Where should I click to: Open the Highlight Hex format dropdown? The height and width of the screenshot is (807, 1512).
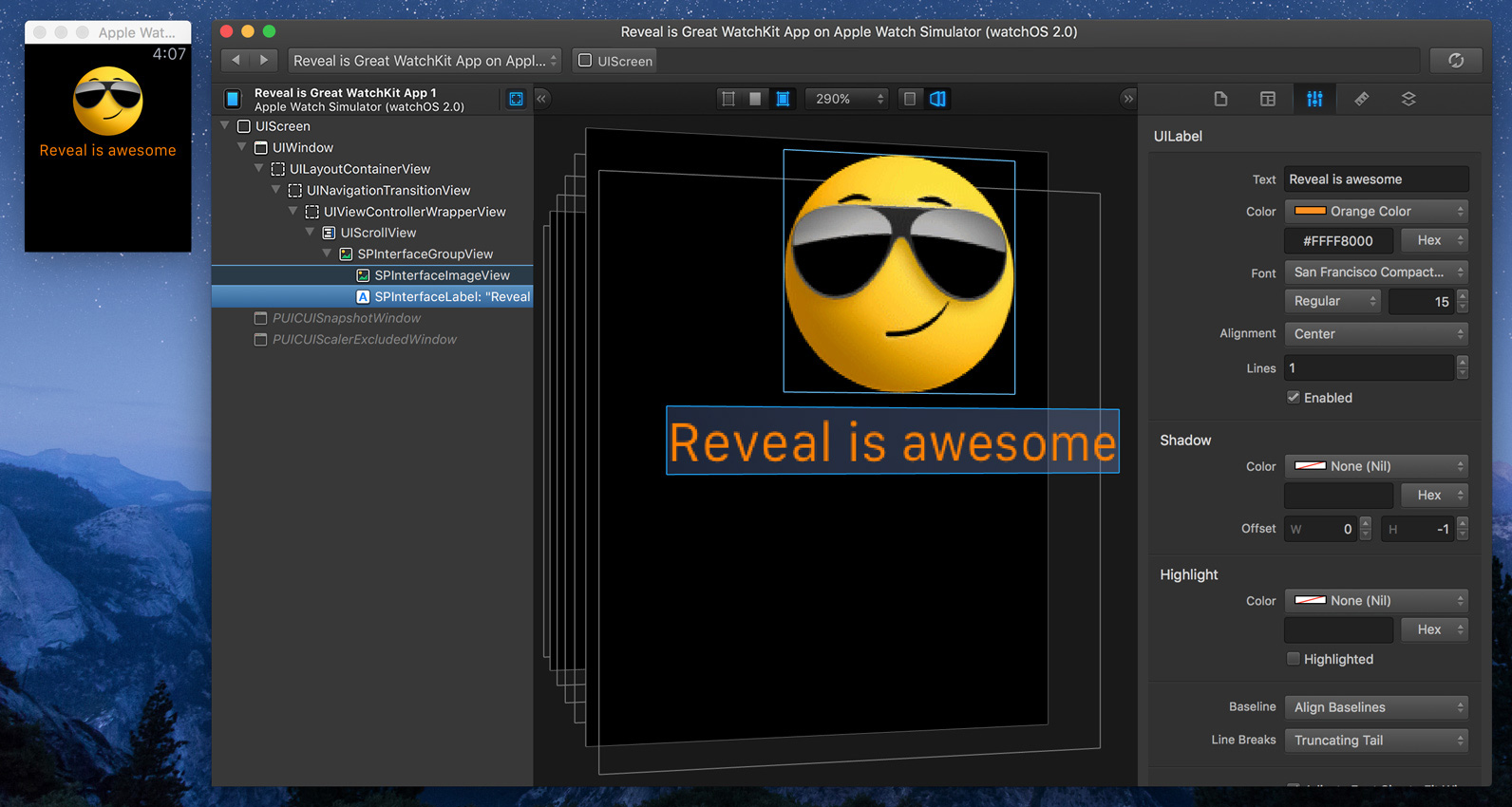1435,629
